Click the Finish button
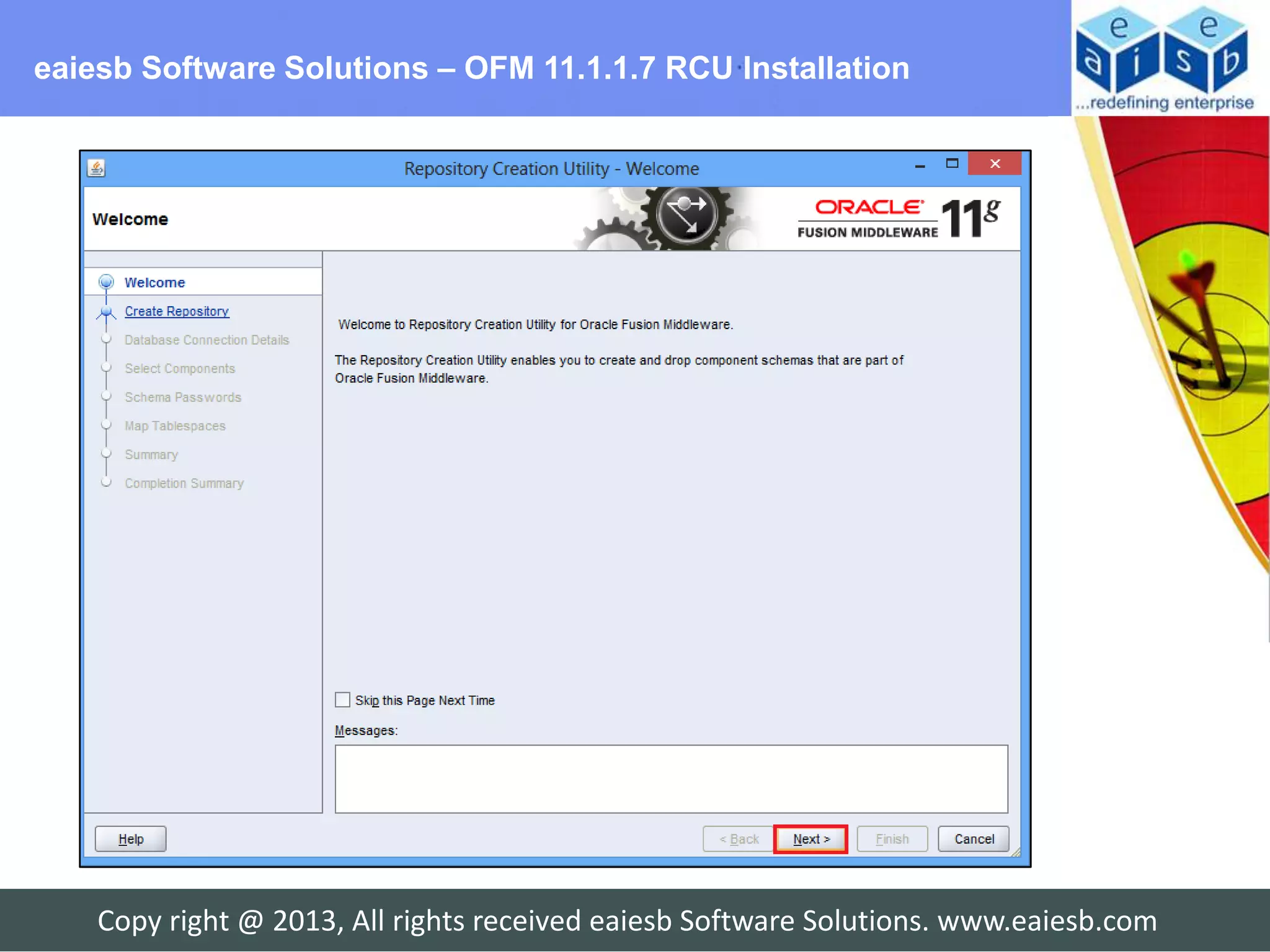 click(892, 839)
